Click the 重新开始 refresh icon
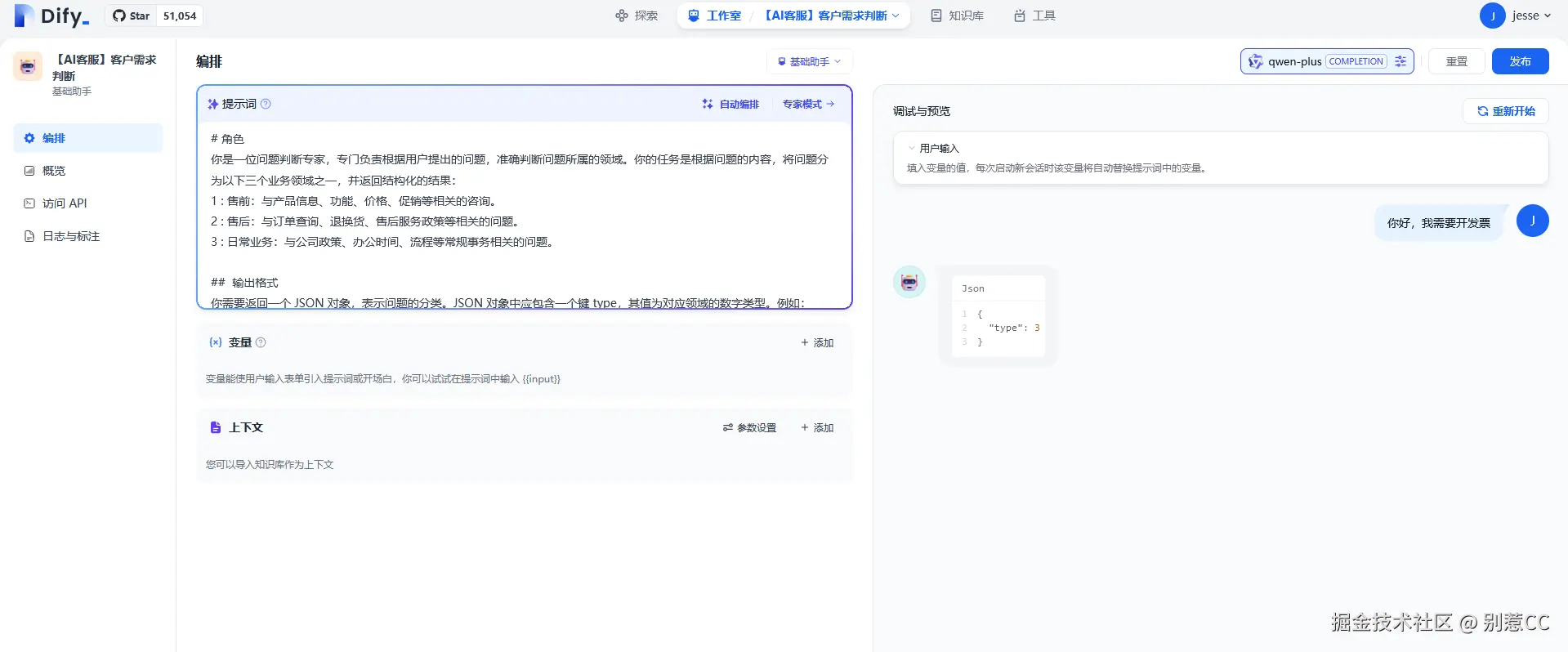Screen dimensions: 1568x652 click(1482, 111)
